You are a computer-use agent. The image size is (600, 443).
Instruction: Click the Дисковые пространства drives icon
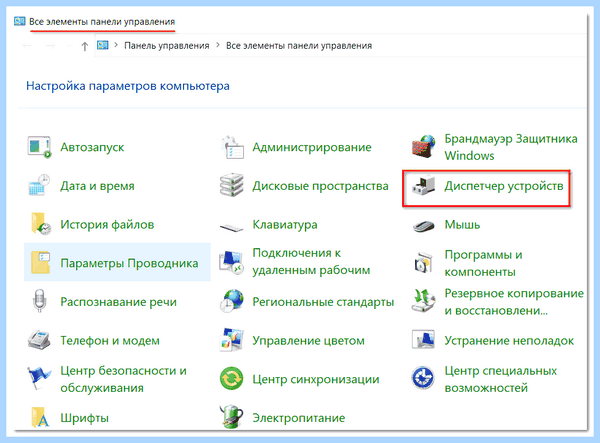(232, 186)
